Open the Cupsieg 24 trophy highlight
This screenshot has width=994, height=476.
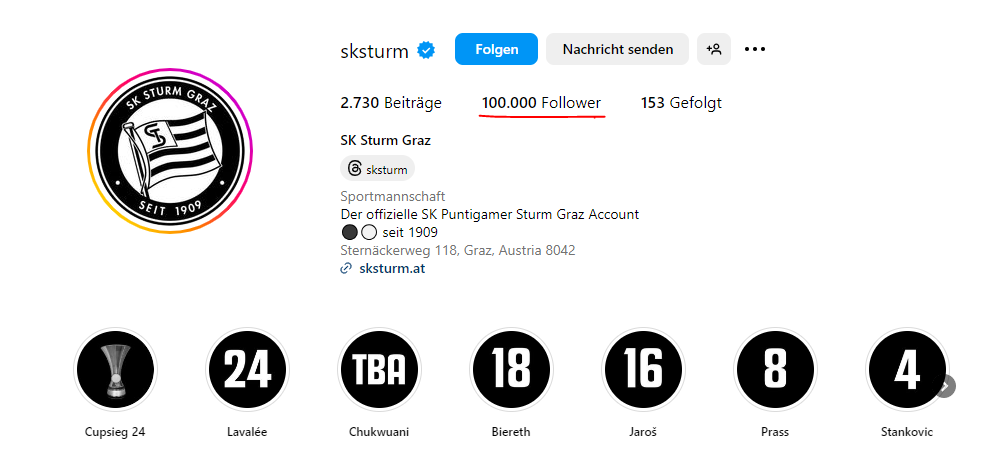[x=115, y=370]
